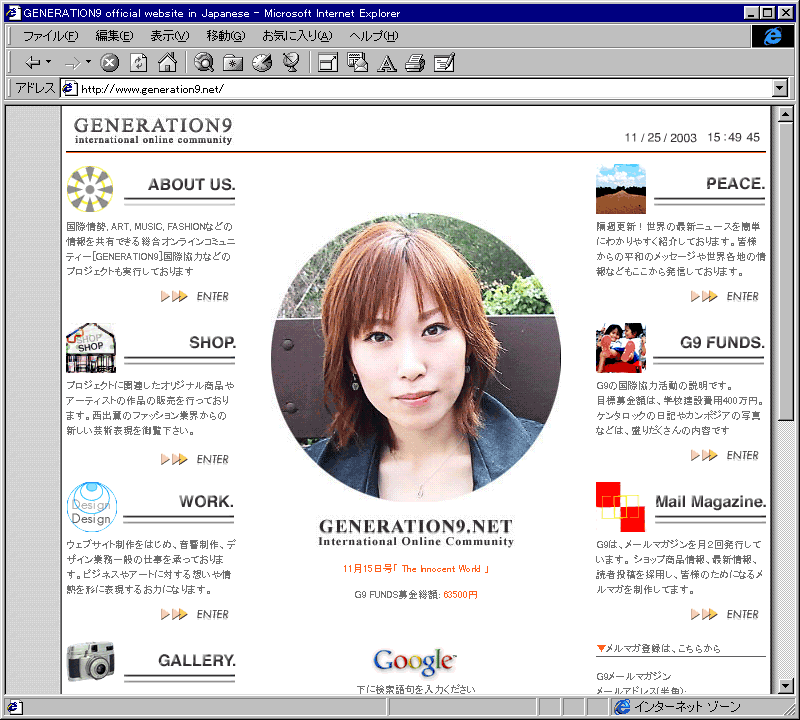The width and height of the screenshot is (800, 720).
Task: Click the PEACE landscape thumbnail
Action: [x=620, y=189]
